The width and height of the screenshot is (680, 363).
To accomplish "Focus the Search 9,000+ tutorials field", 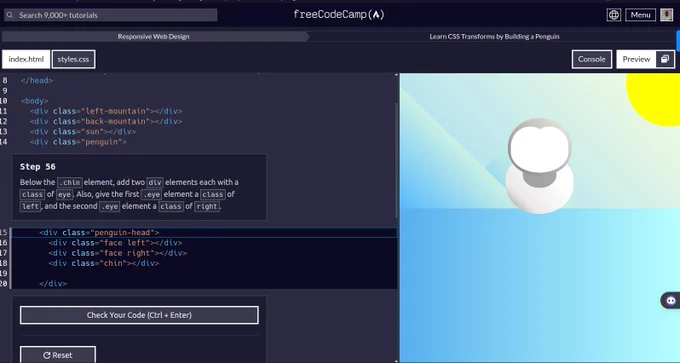I will 111,15.
